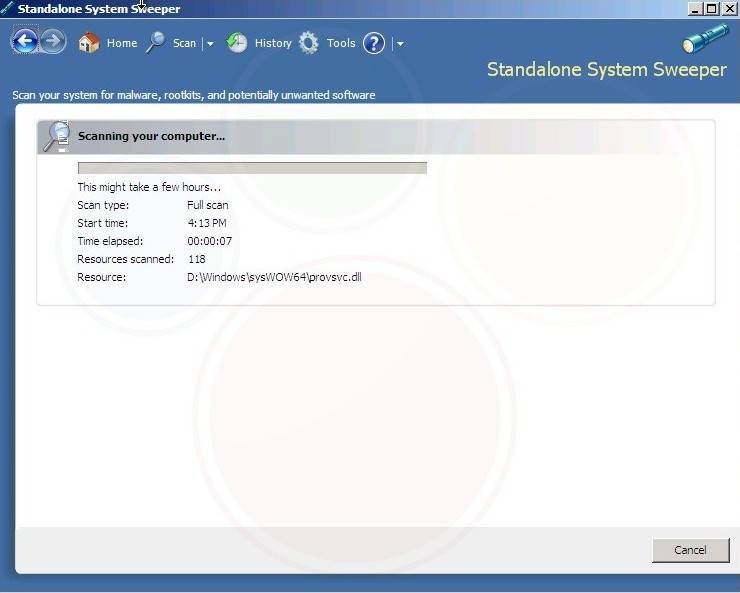This screenshot has width=740, height=593.
Task: Close the Standalone System Sweeper window
Action: pyautogui.click(x=729, y=8)
